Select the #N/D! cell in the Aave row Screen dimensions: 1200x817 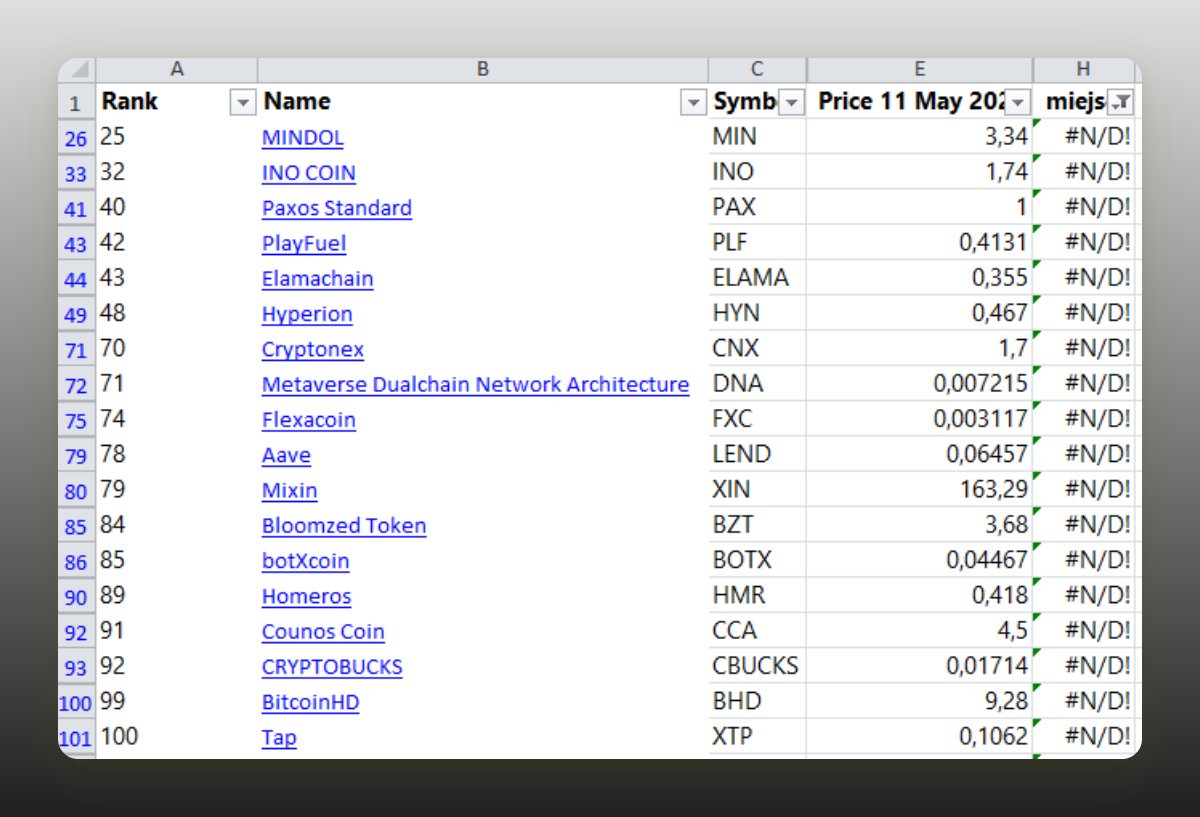[1085, 455]
